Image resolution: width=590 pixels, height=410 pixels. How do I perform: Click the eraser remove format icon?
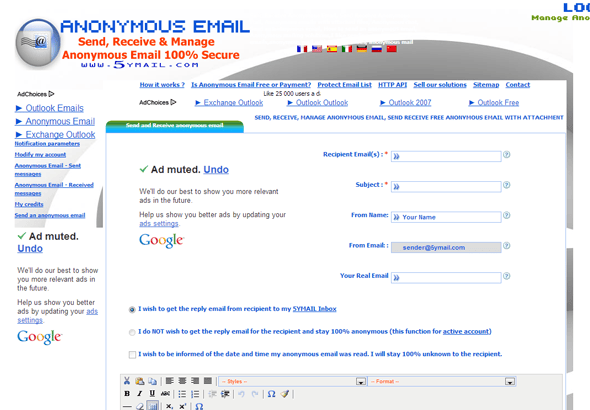(x=140, y=406)
